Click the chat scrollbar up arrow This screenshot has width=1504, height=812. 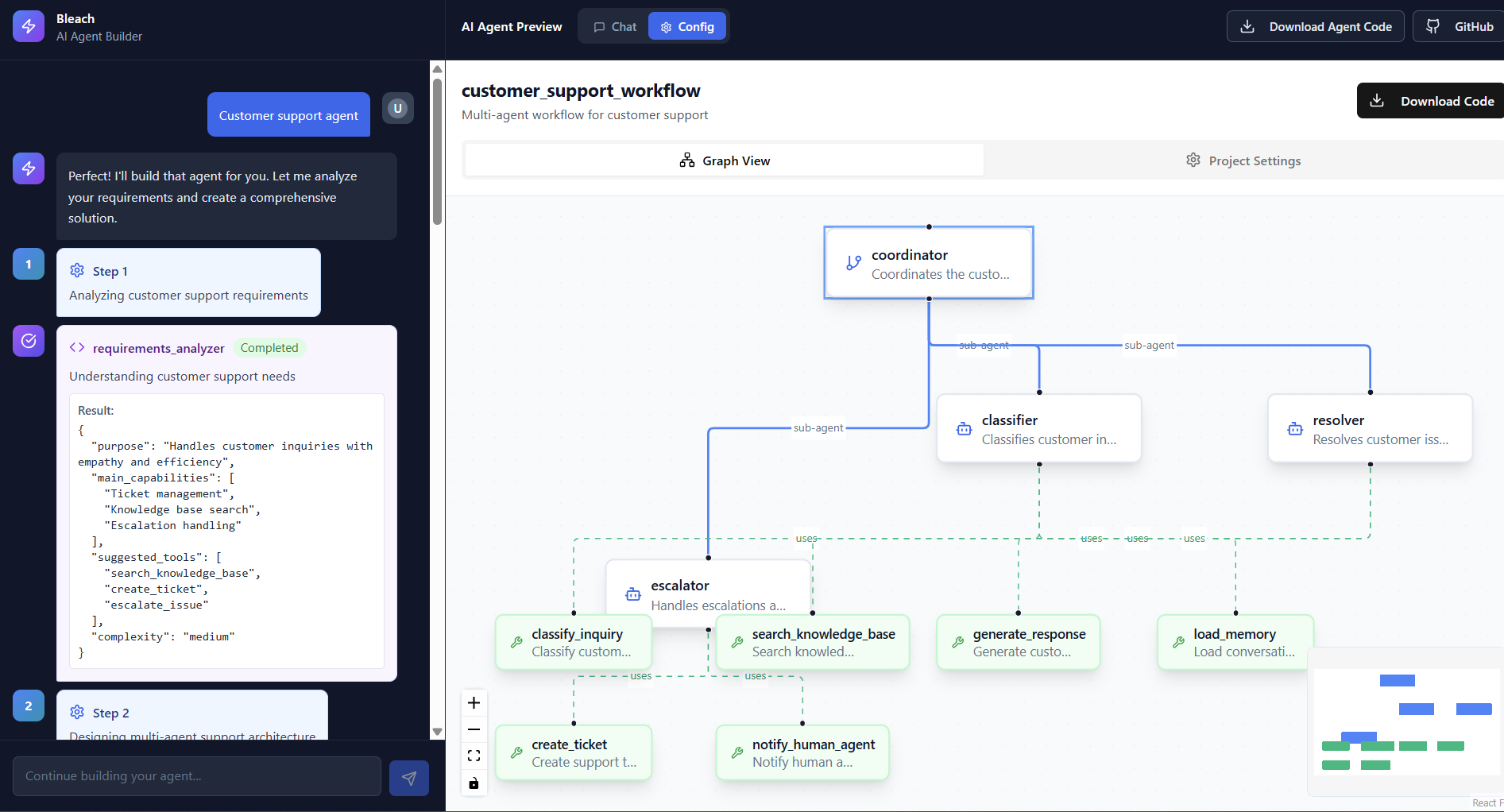[437, 69]
